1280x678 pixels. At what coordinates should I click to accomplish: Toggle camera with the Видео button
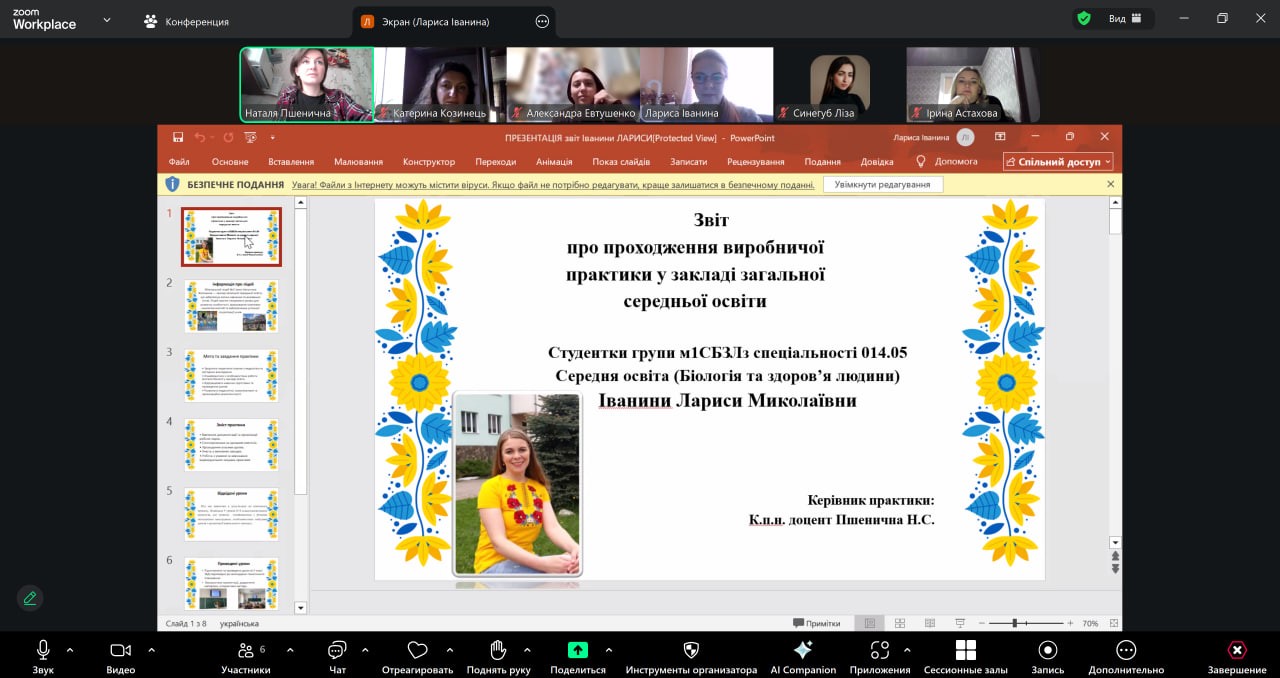(x=120, y=652)
